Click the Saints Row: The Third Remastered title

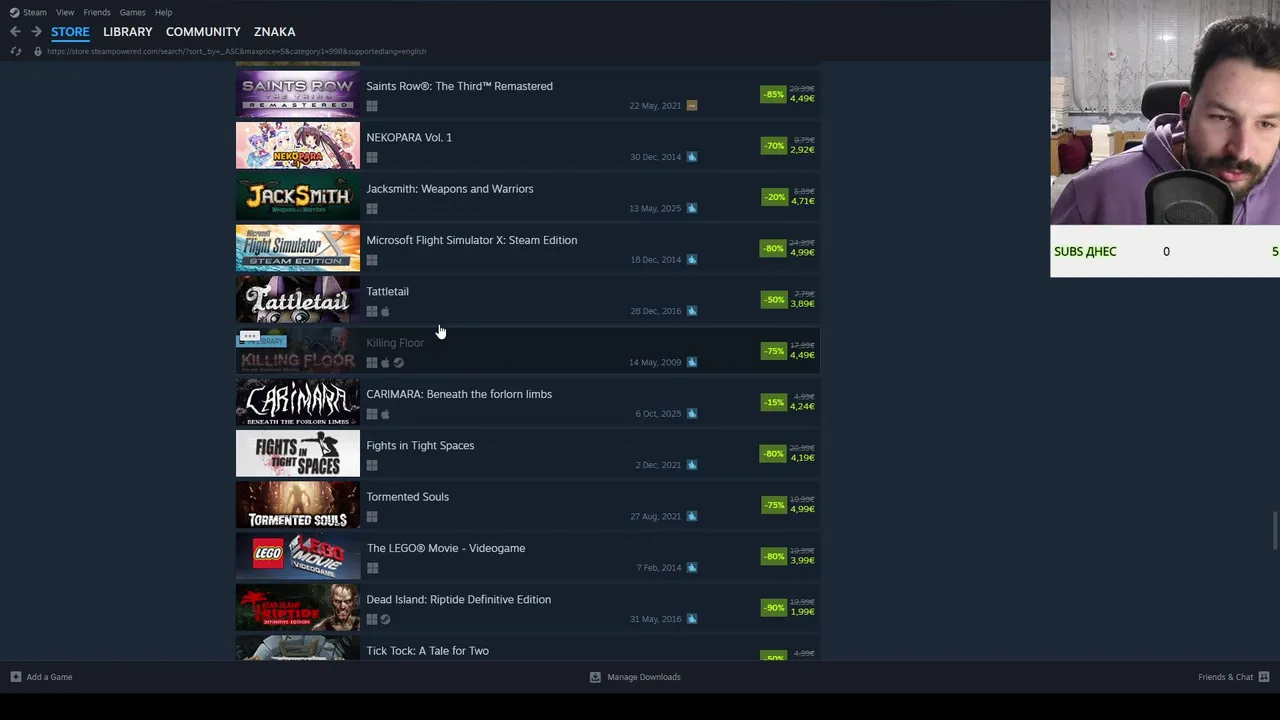coord(459,86)
